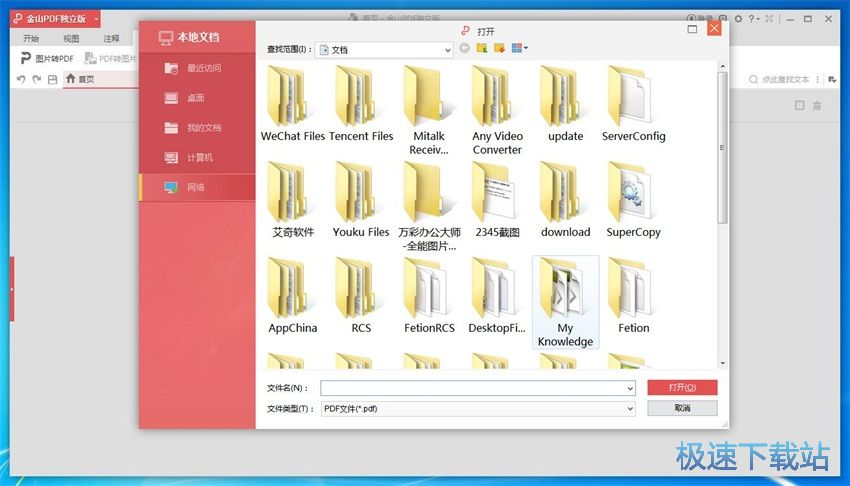
Task: Select the DesktopFi... folder
Action: point(497,295)
